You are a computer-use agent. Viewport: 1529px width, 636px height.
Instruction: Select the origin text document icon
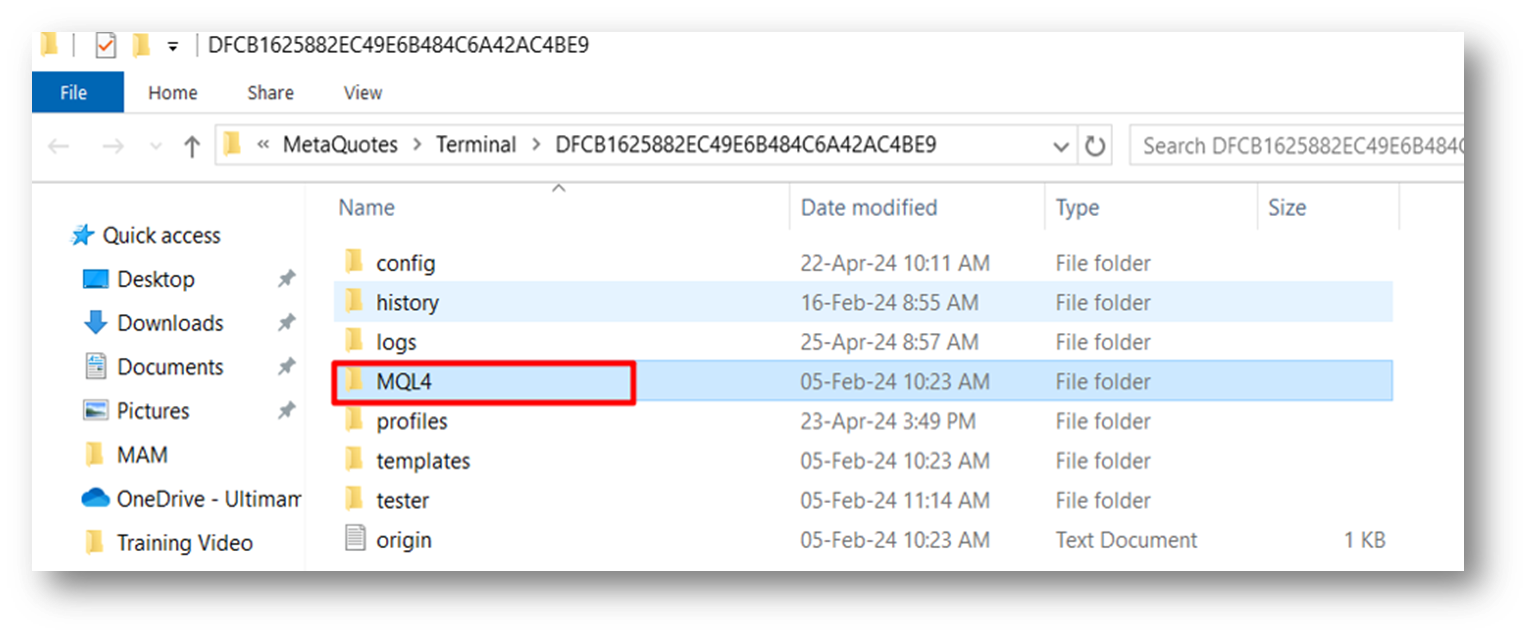tap(355, 539)
